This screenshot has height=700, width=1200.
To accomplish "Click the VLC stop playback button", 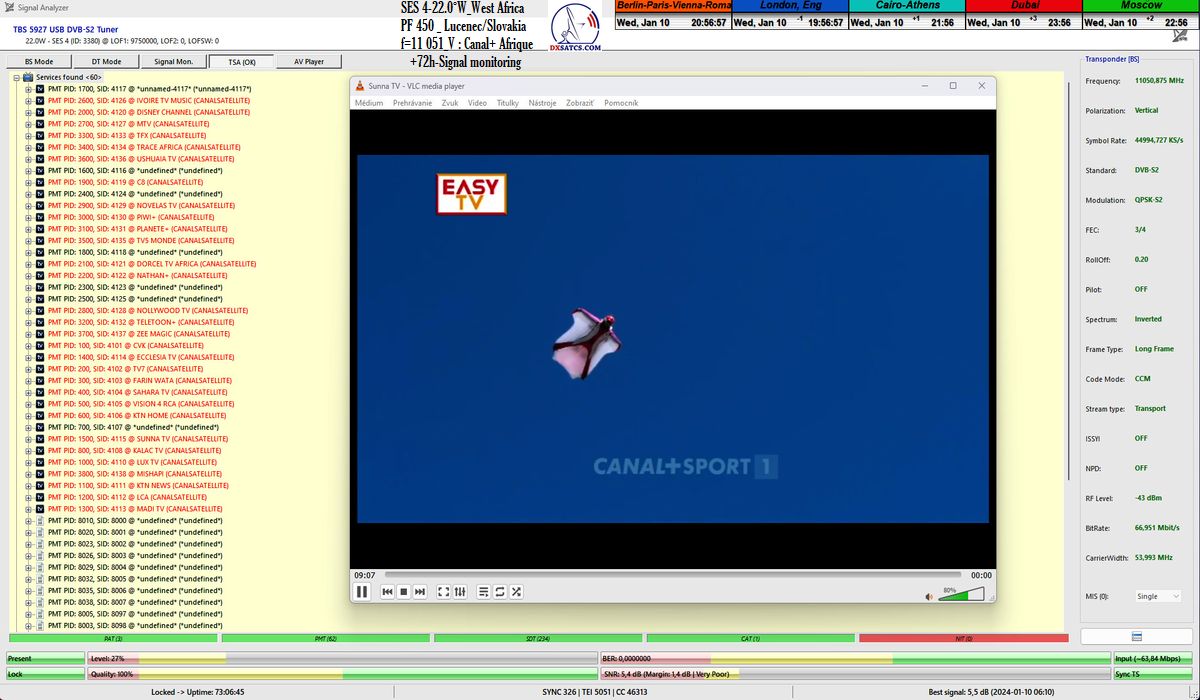I will point(404,592).
